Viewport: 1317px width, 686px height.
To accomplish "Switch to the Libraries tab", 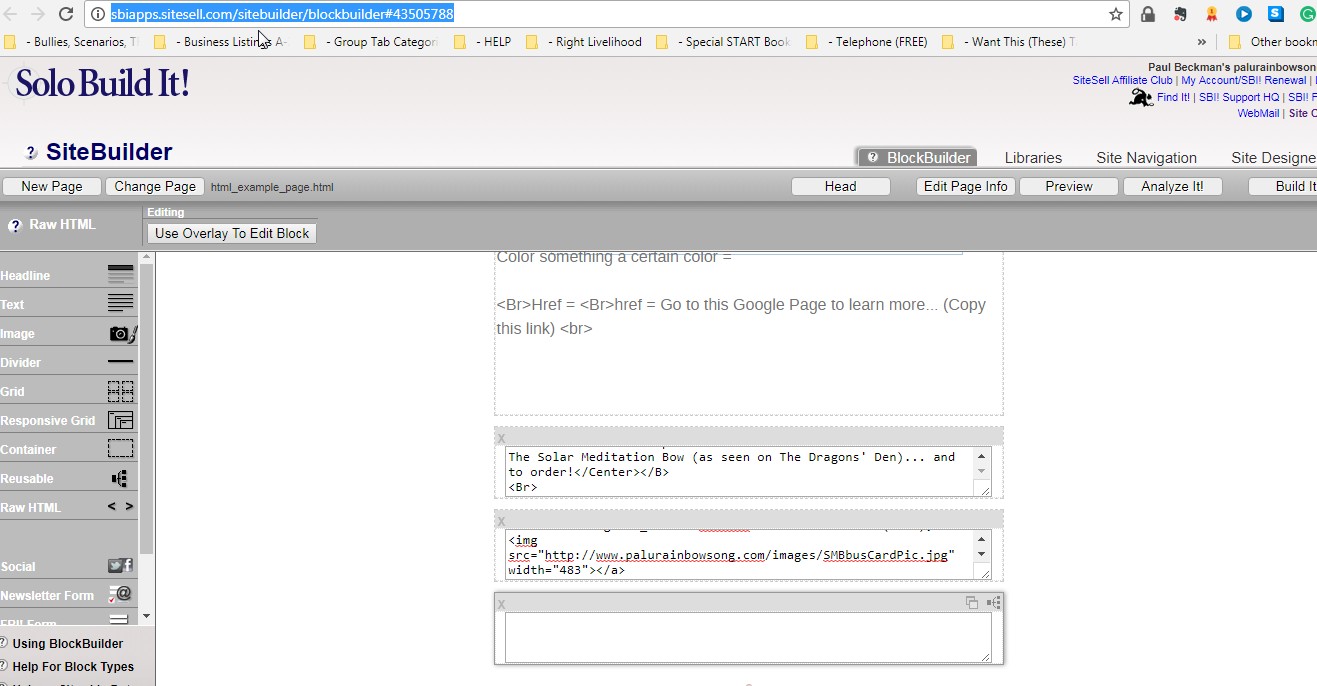I will click(1033, 158).
